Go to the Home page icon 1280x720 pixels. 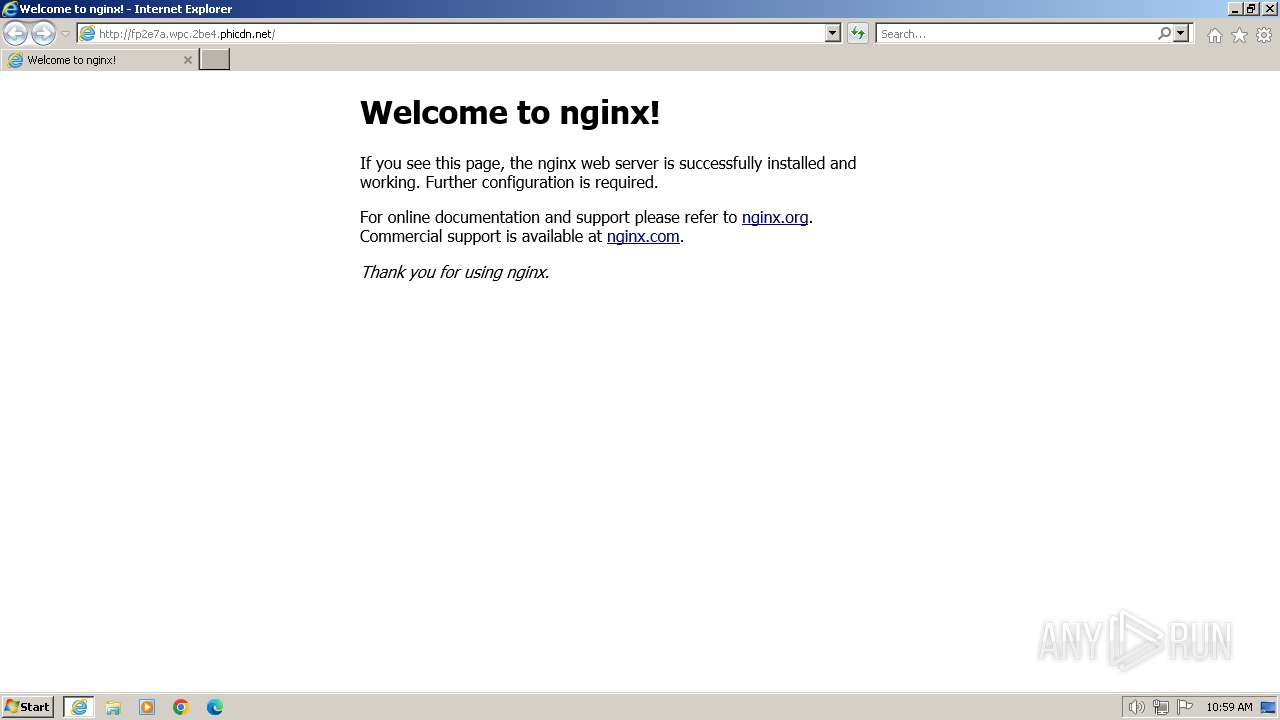point(1214,35)
